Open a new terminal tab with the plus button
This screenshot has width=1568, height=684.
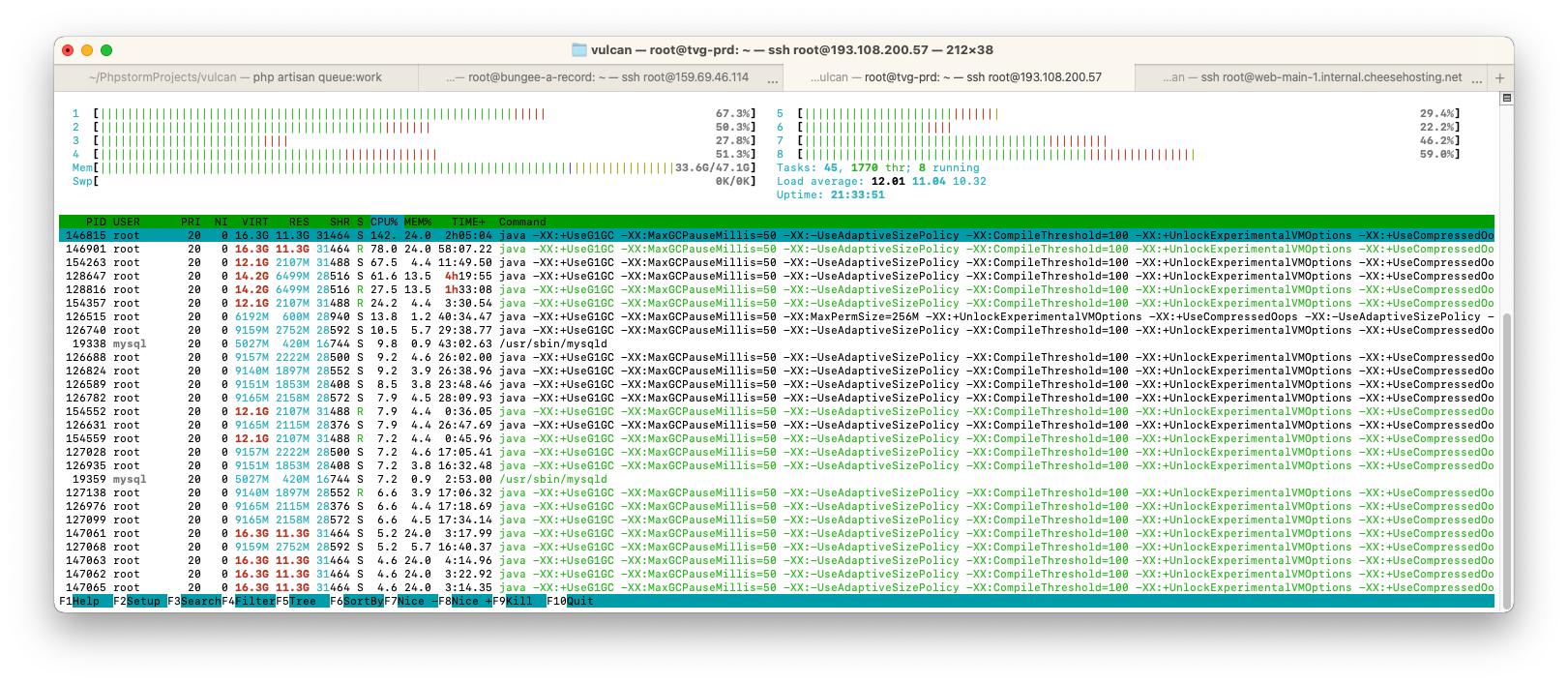point(1499,77)
